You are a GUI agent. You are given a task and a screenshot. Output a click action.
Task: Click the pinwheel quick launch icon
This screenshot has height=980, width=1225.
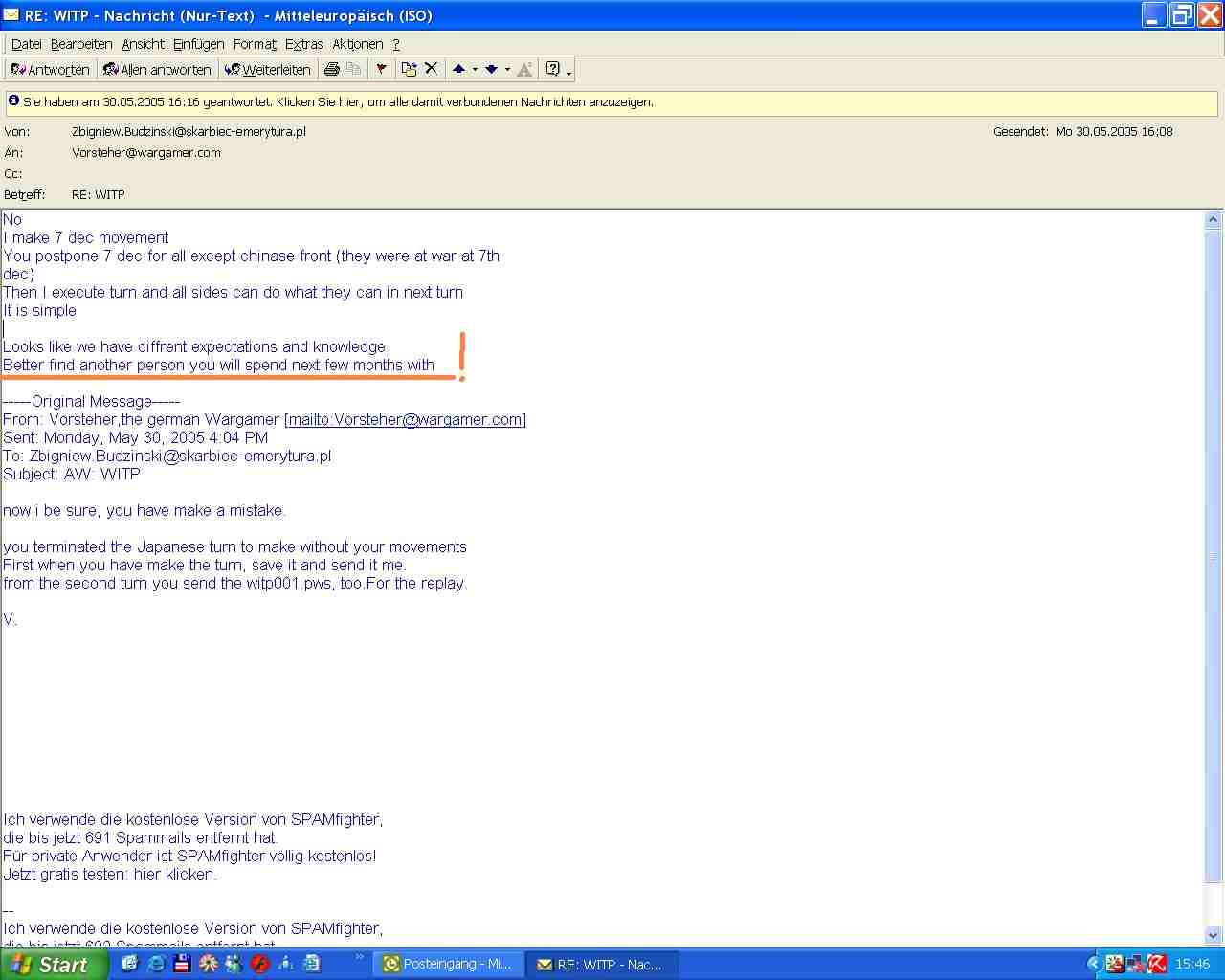coord(208,964)
